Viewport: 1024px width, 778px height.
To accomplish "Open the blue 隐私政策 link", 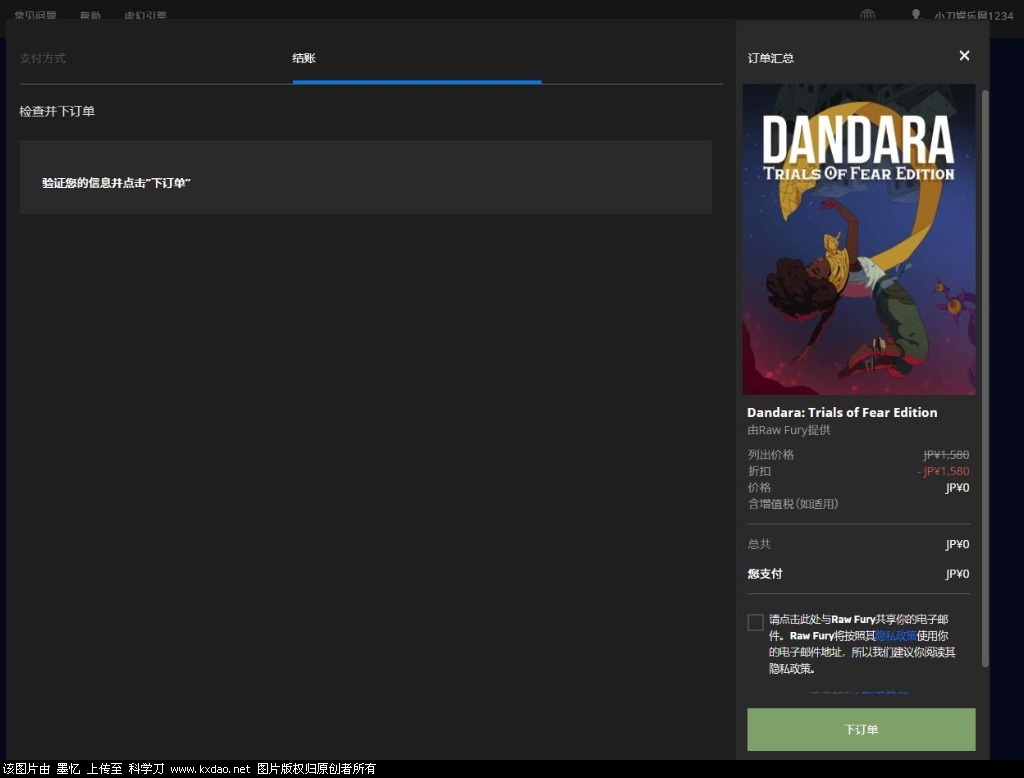I will click(x=895, y=636).
